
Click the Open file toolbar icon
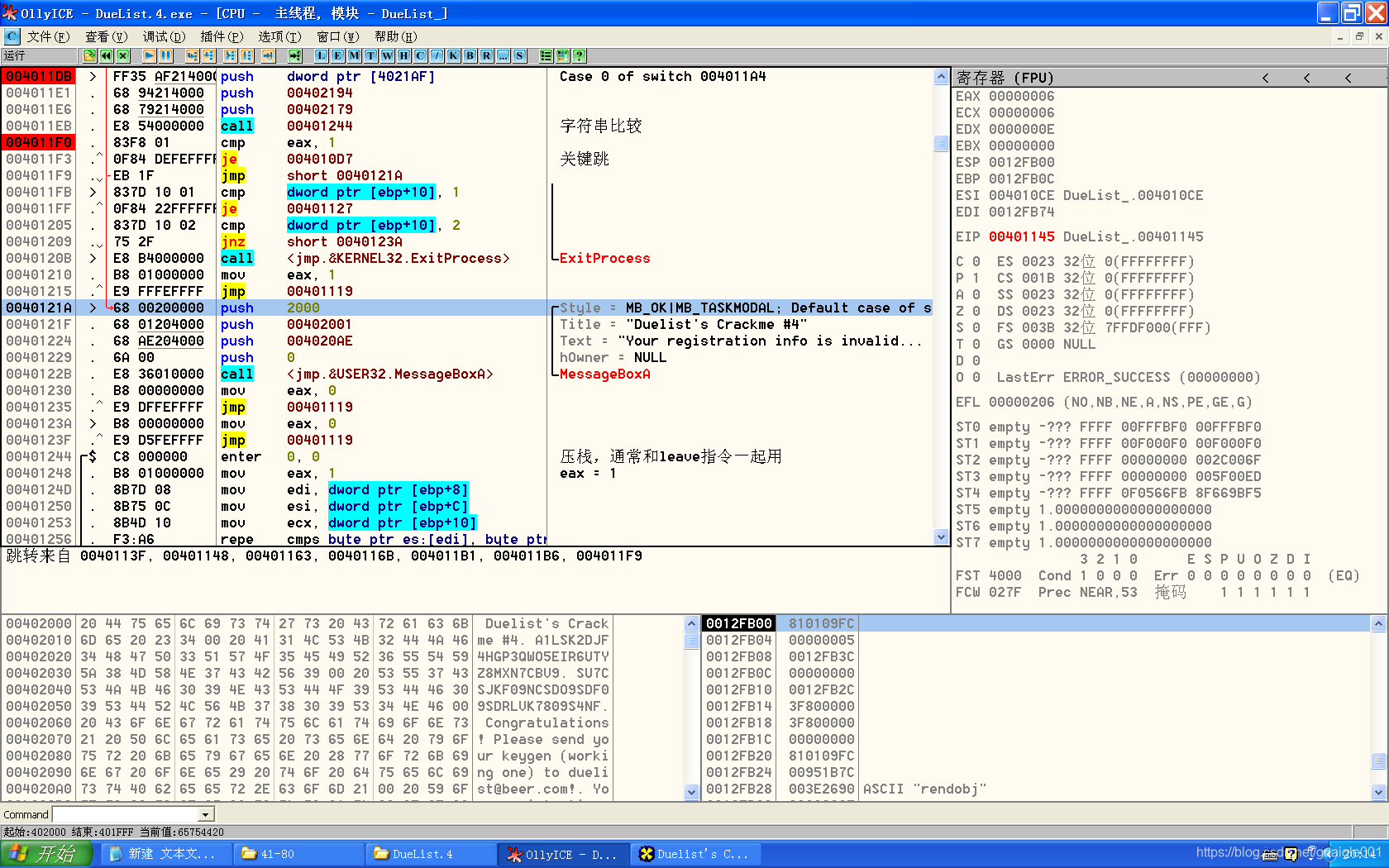[x=90, y=55]
